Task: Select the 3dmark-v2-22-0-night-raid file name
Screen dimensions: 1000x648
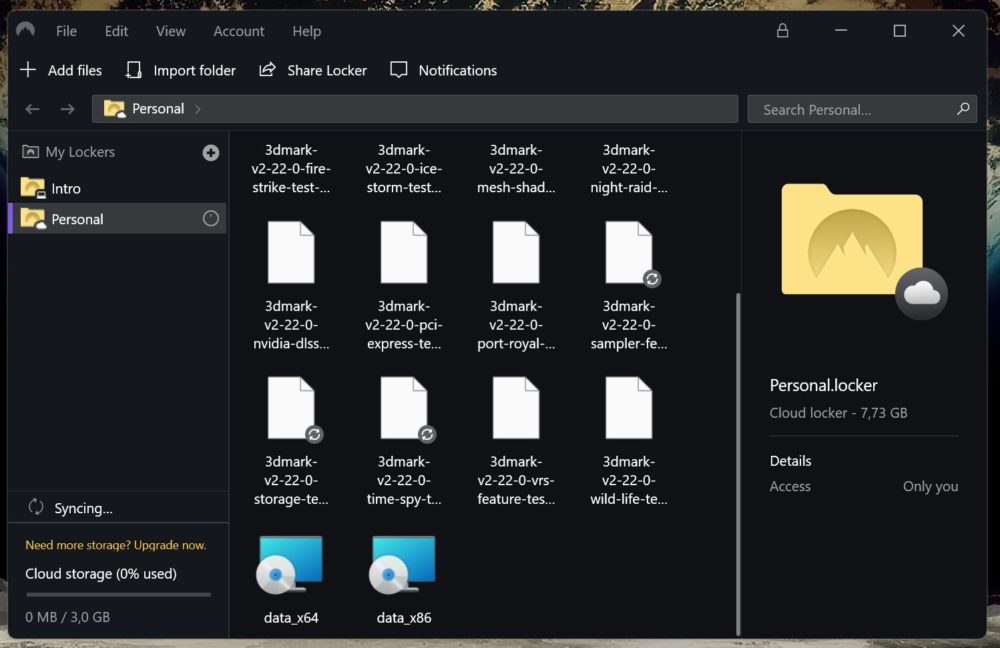Action: click(629, 168)
